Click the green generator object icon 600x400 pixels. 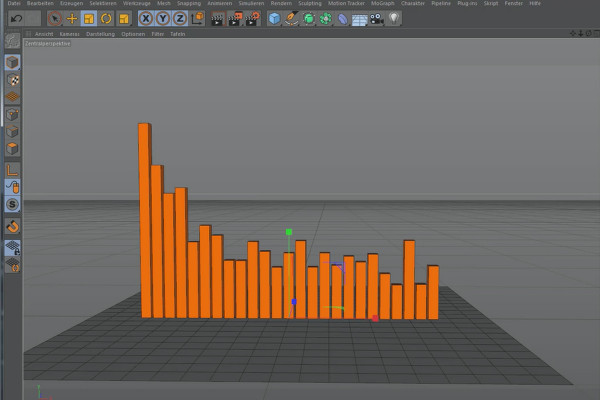pyautogui.click(x=309, y=18)
